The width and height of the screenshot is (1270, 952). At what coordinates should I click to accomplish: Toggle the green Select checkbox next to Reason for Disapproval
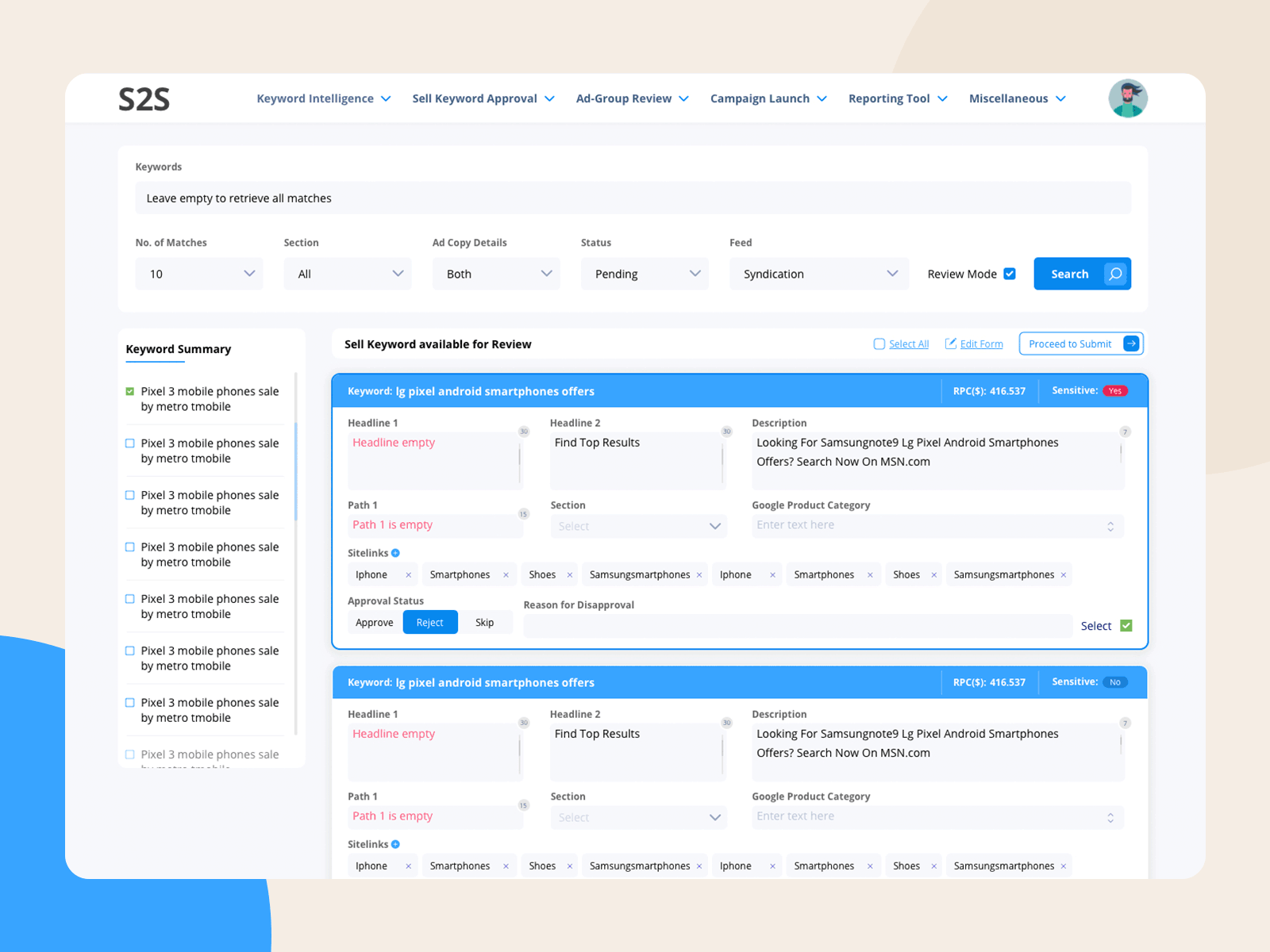pos(1126,625)
